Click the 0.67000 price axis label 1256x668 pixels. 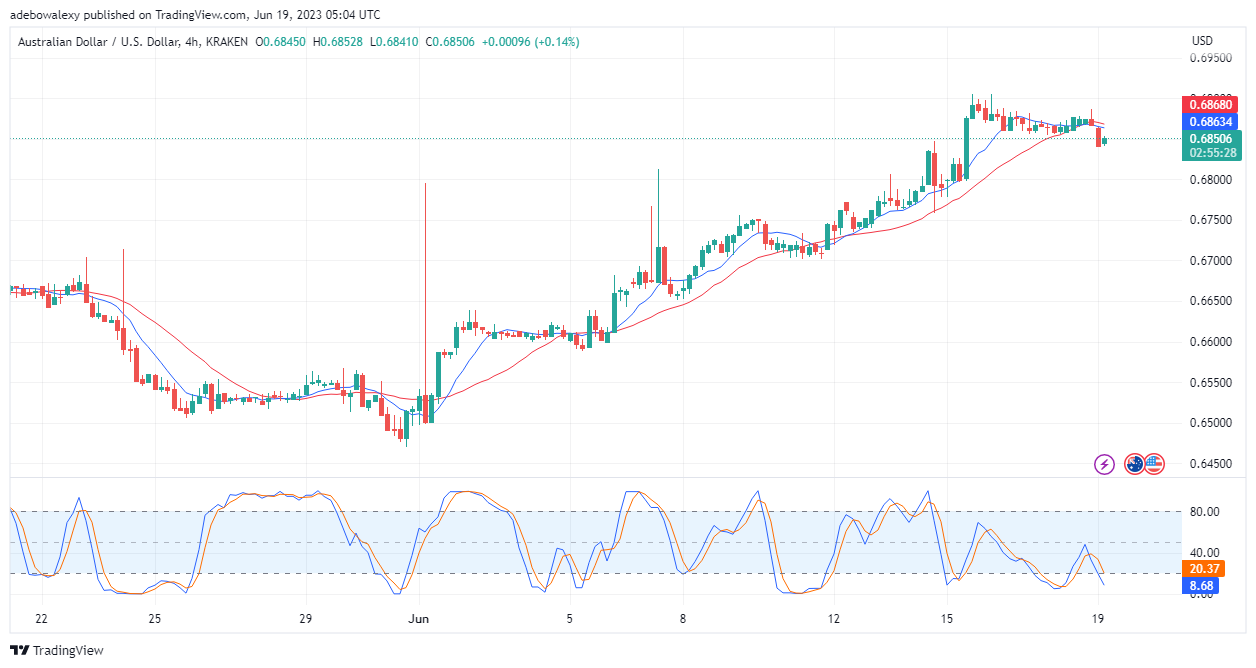pos(1210,261)
